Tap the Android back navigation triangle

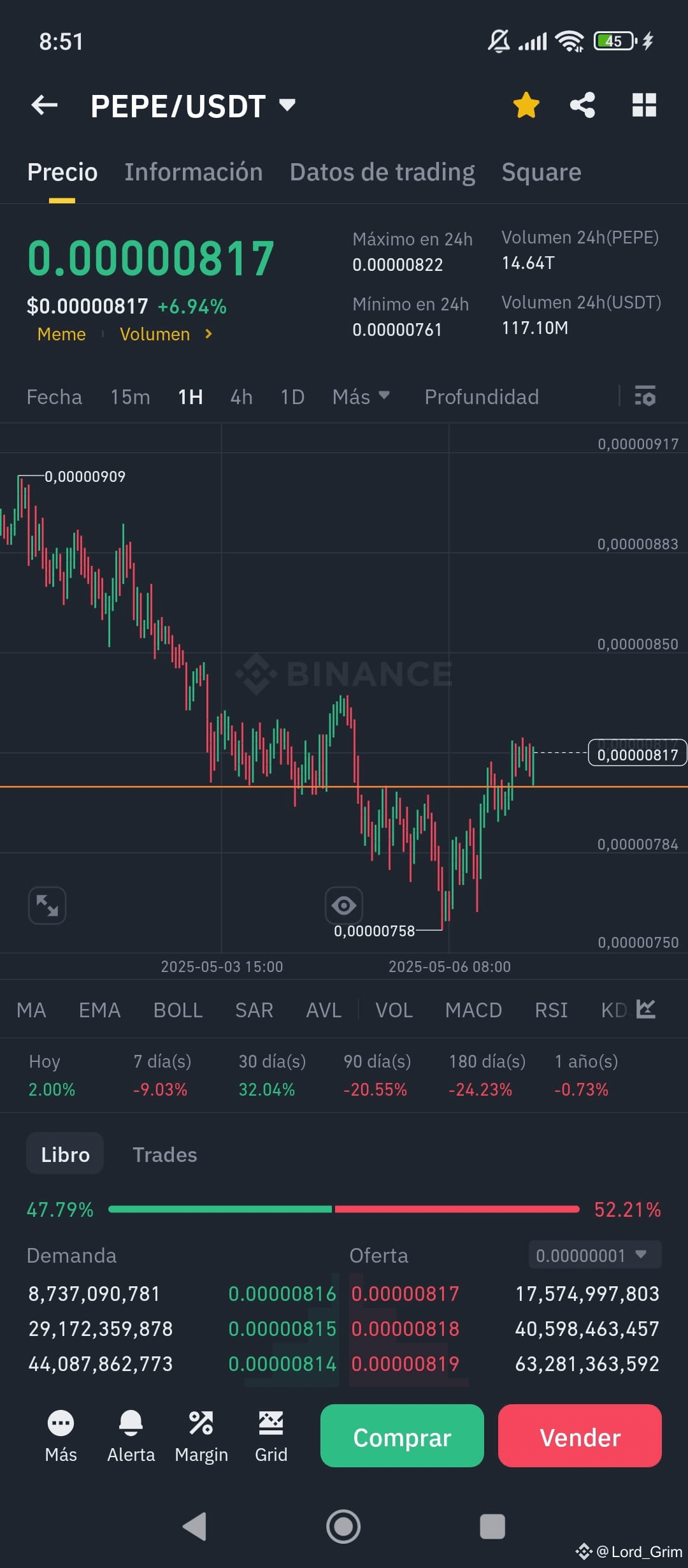coord(195,1526)
